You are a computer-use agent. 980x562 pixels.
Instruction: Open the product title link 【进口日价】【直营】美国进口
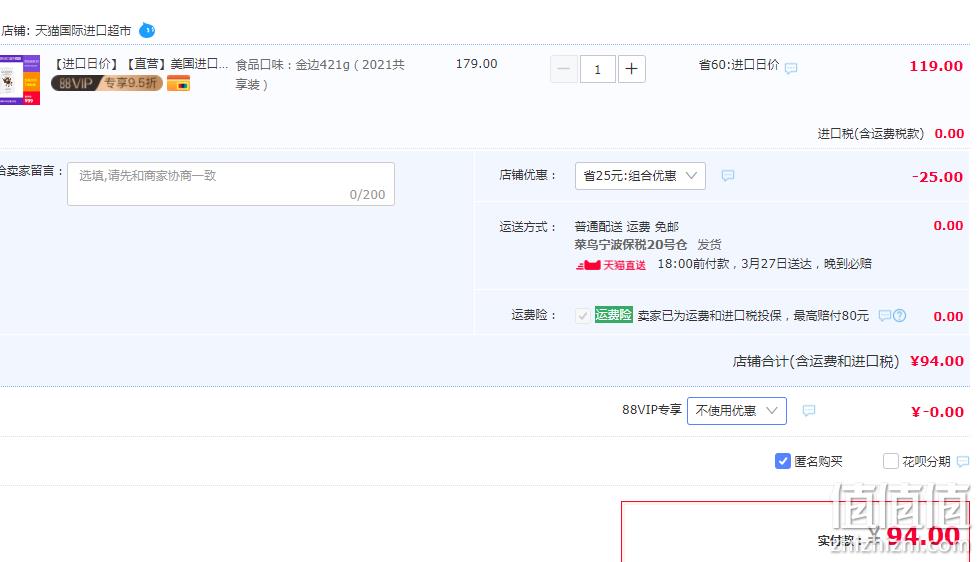point(140,64)
